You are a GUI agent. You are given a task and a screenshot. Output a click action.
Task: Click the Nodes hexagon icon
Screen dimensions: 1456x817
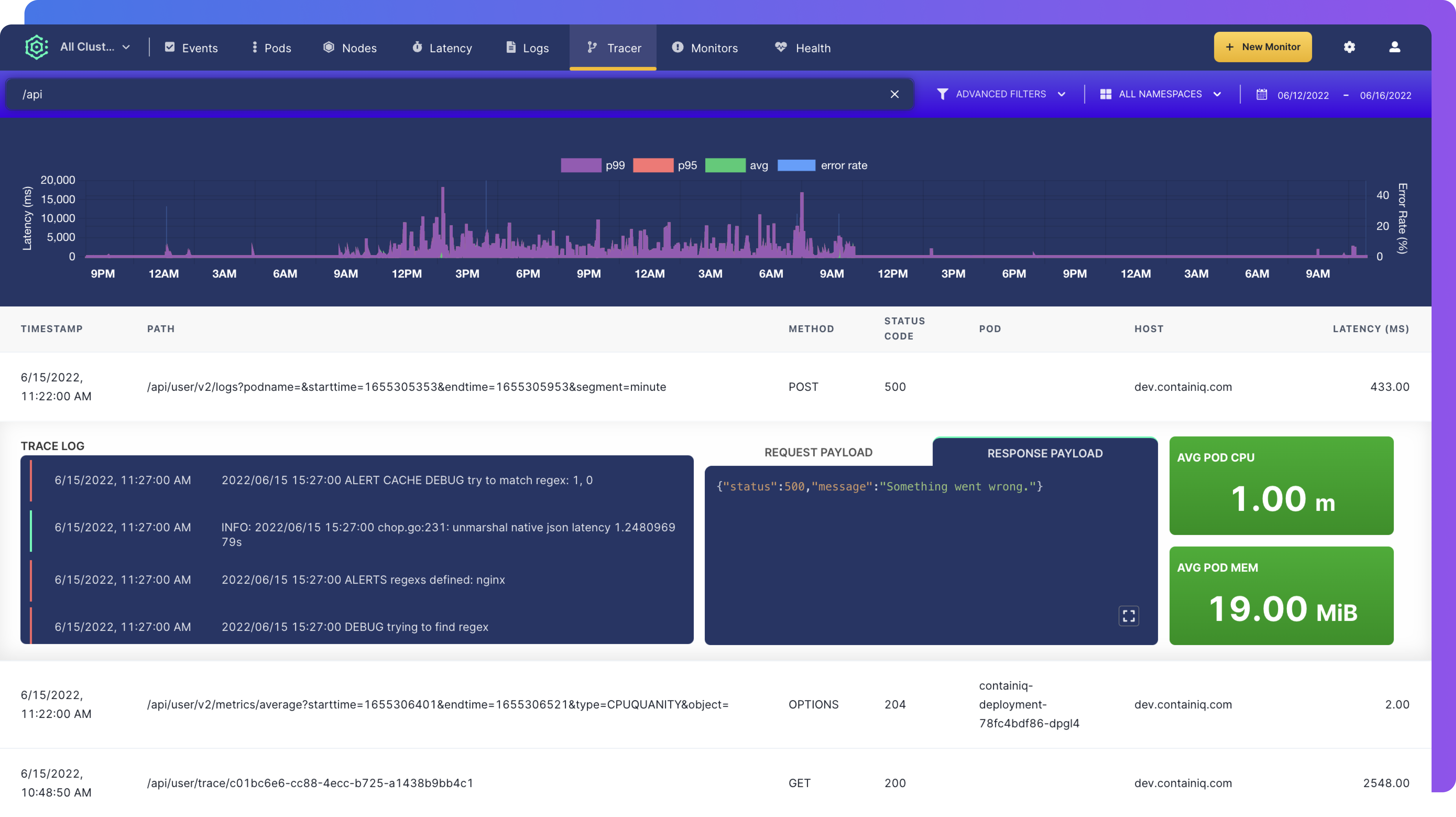tap(328, 47)
